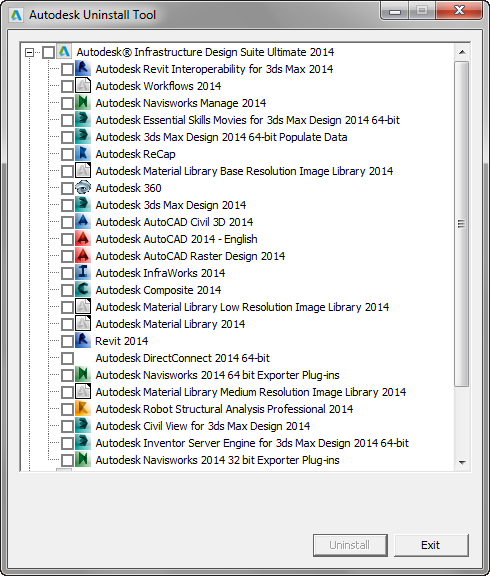Click the Civil View for 3ds Max icon
The width and height of the screenshot is (490, 576).
pos(83,425)
